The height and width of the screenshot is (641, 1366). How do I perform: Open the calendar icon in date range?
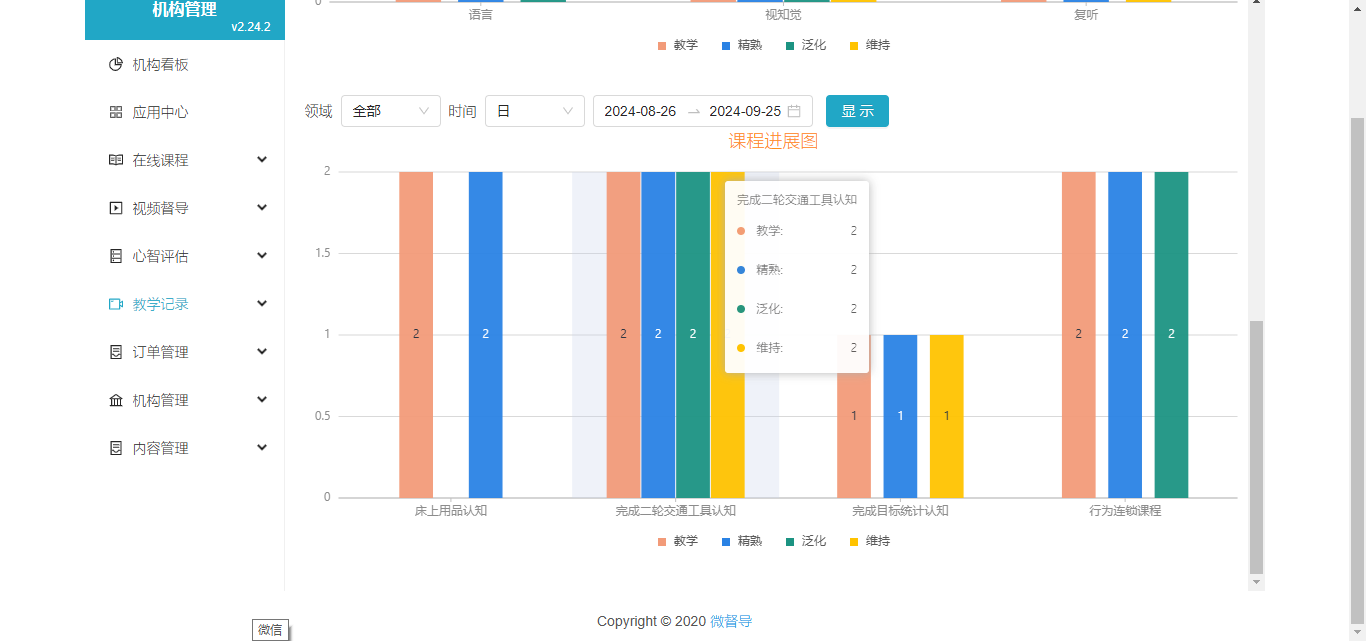click(x=794, y=111)
